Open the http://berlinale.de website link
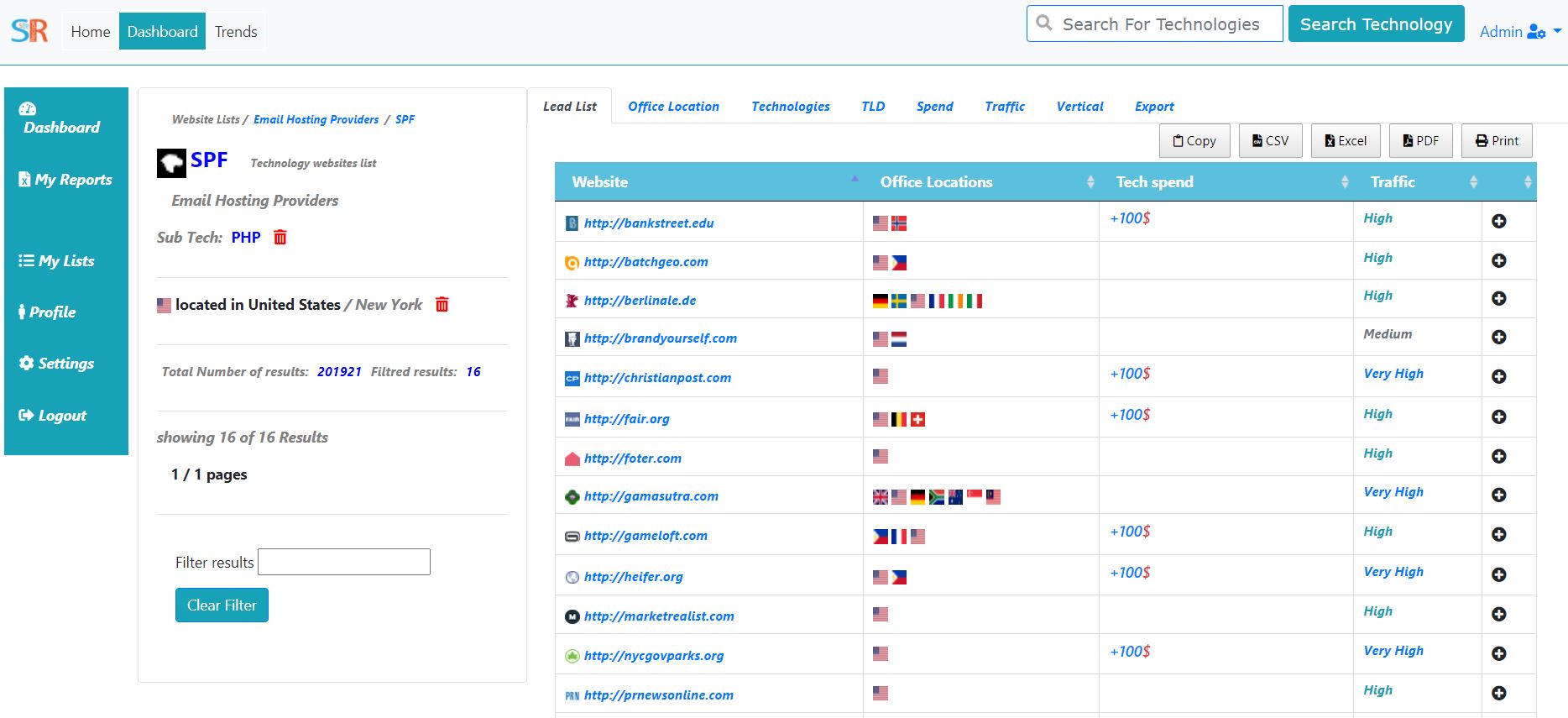 click(x=640, y=301)
